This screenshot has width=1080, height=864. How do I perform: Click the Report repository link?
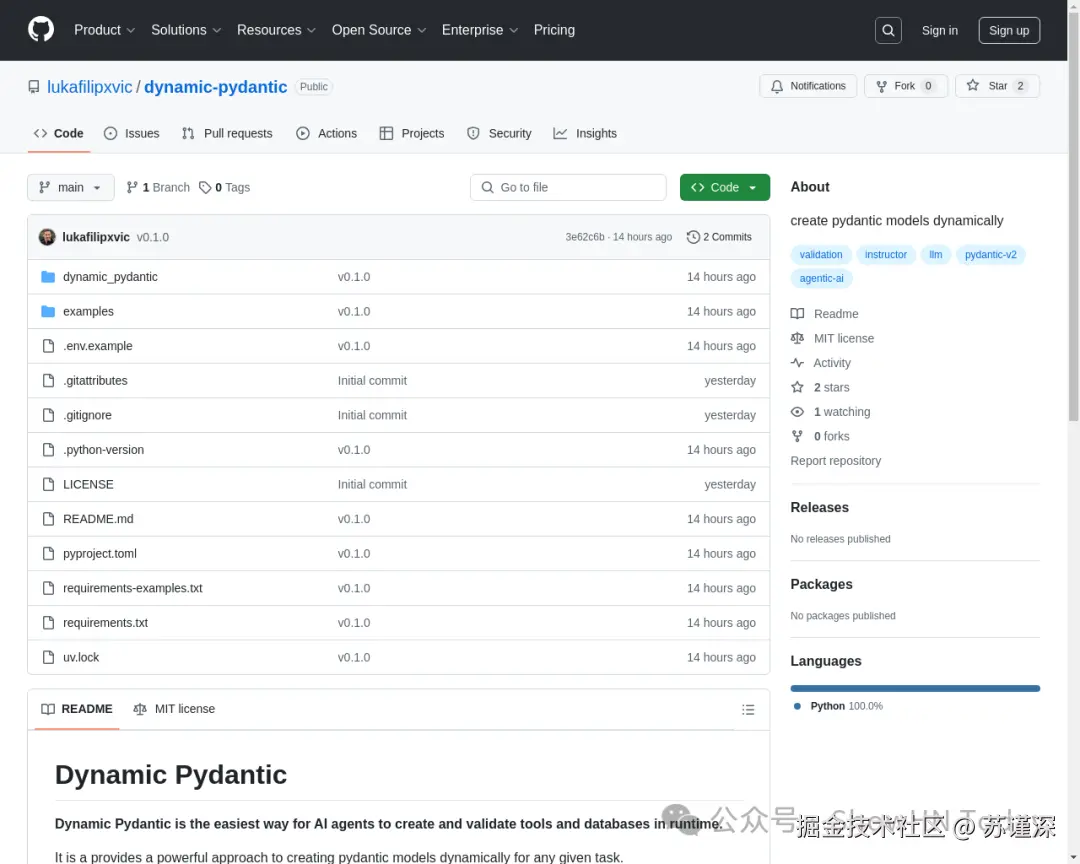coord(835,461)
